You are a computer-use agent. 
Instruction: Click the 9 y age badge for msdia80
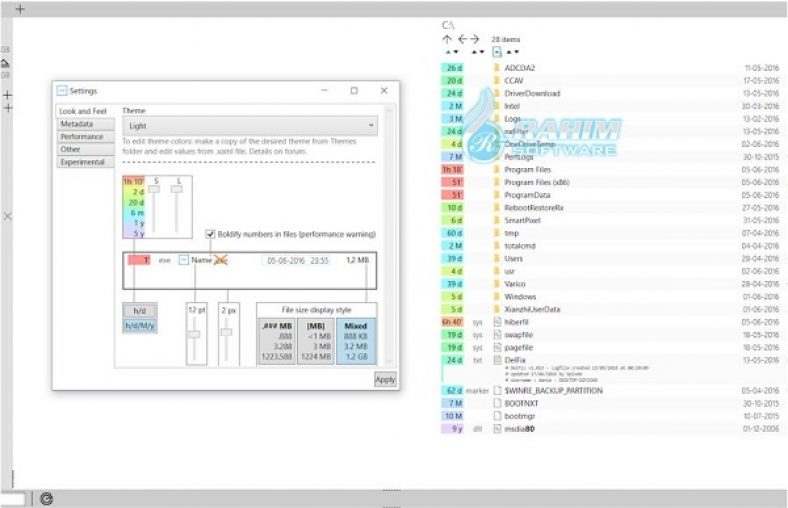click(452, 429)
